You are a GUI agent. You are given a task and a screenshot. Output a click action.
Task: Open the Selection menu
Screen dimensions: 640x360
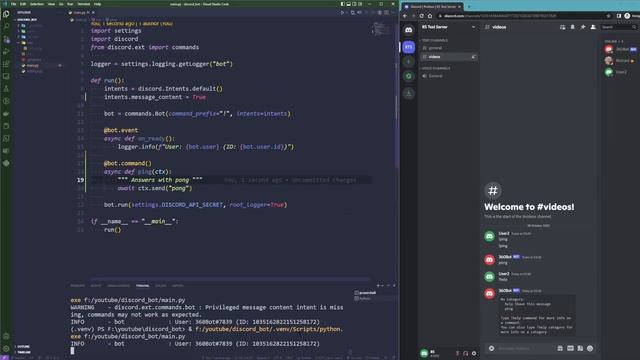[37, 4]
